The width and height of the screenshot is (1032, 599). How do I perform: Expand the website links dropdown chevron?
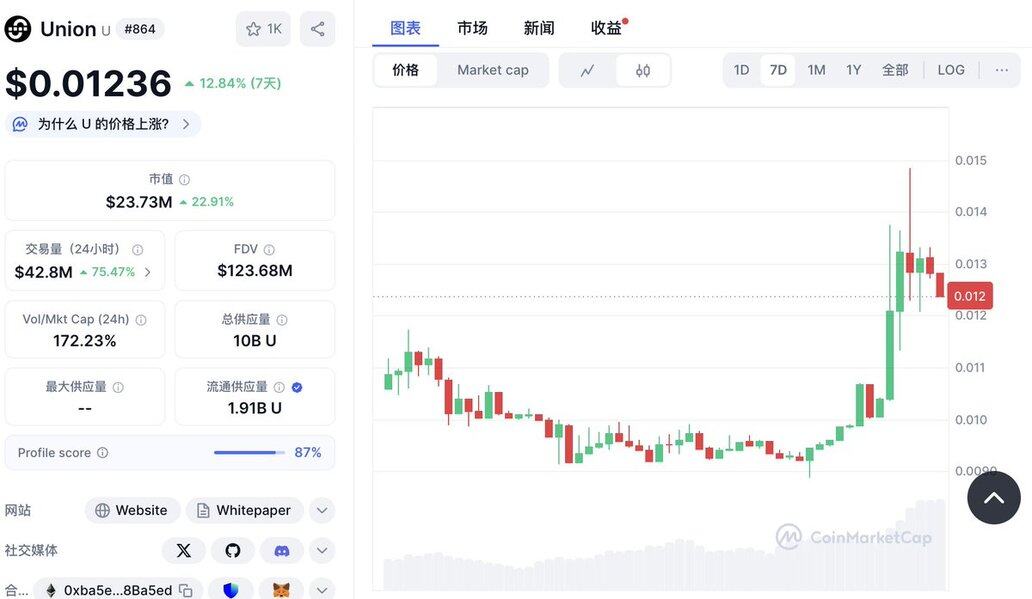point(322,510)
